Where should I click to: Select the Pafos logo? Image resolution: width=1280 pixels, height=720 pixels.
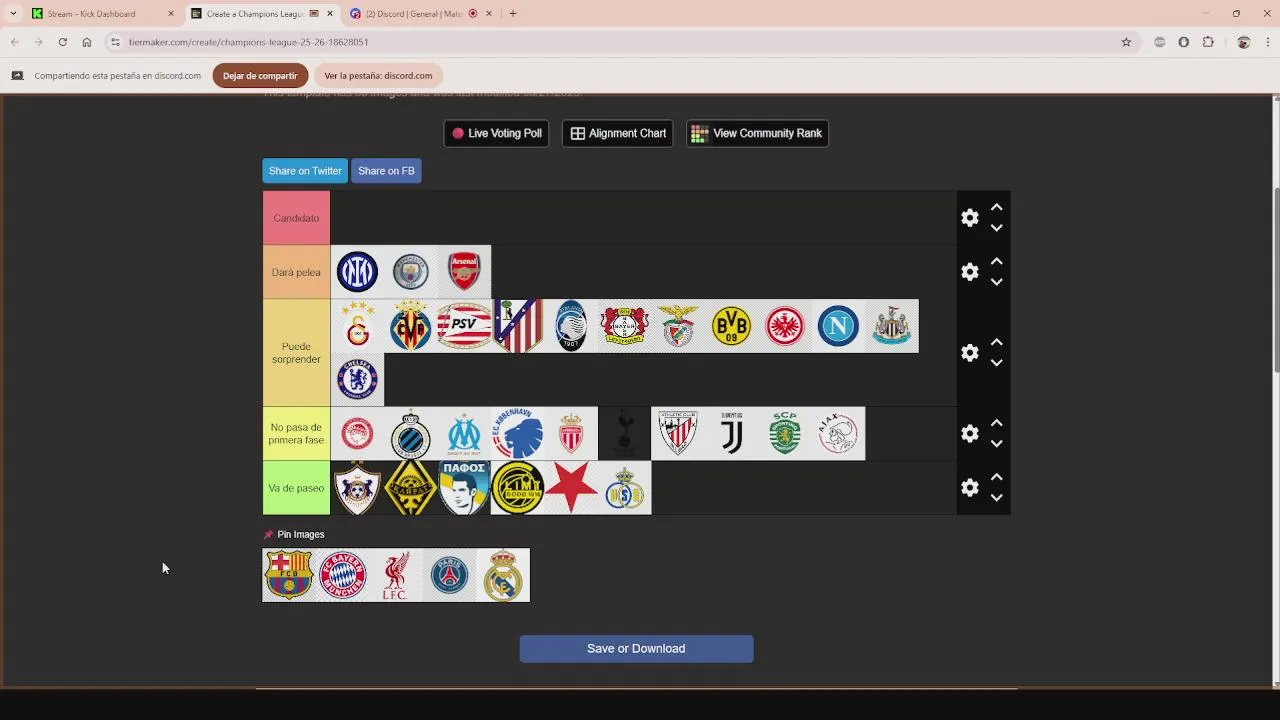pos(464,488)
